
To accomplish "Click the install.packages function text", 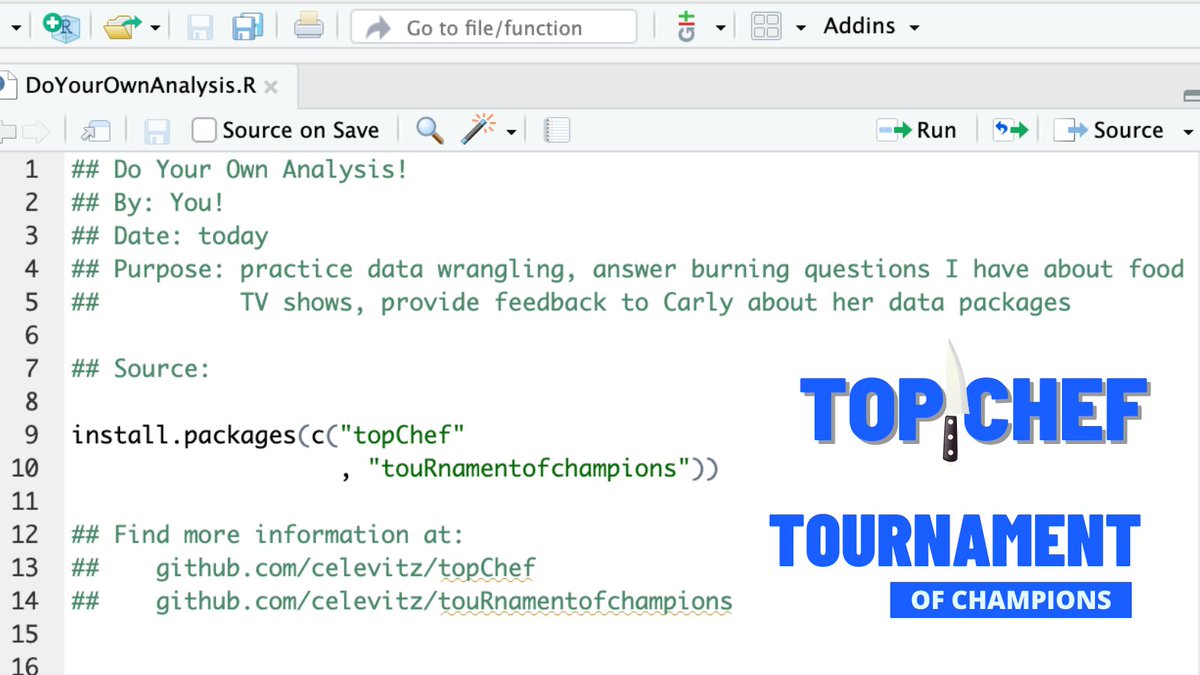I will click(x=184, y=435).
